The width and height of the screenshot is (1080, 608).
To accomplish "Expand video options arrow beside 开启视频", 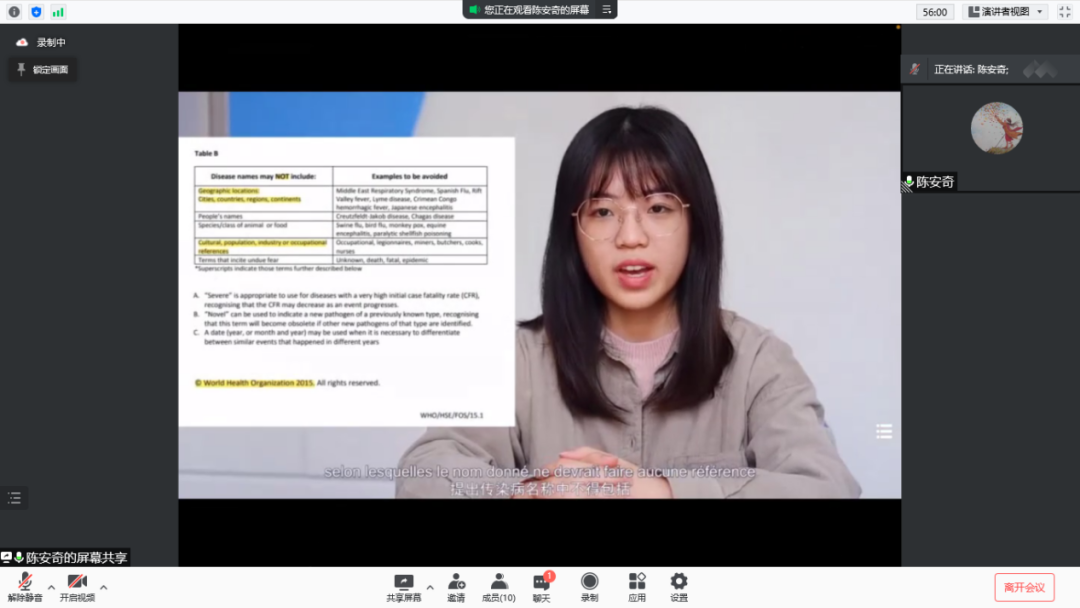I will pos(104,587).
